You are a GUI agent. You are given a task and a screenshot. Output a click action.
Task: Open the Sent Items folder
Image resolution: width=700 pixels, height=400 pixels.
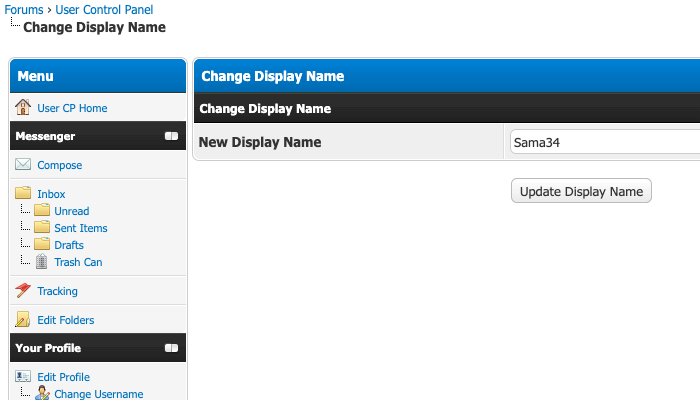80,228
